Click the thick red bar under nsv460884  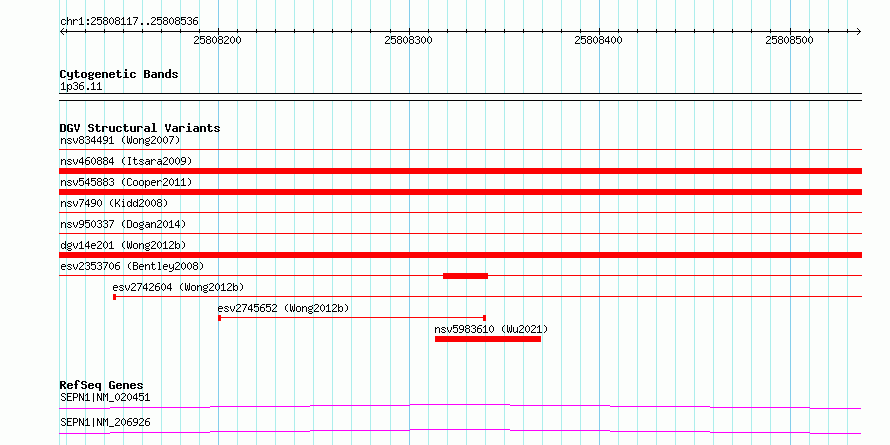pyautogui.click(x=460, y=171)
